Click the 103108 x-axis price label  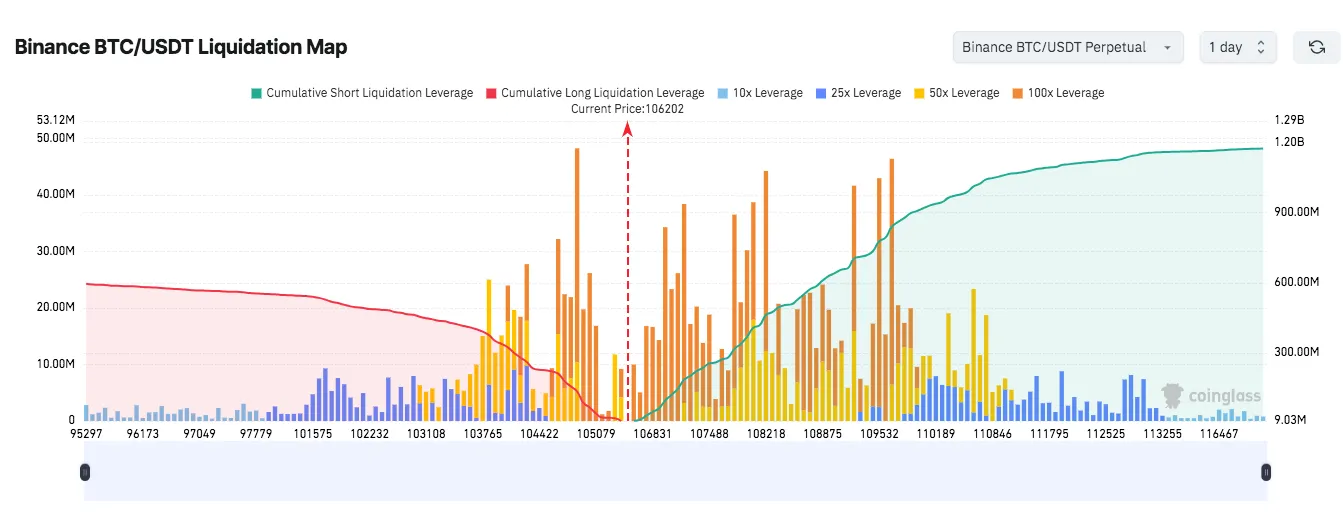point(427,434)
